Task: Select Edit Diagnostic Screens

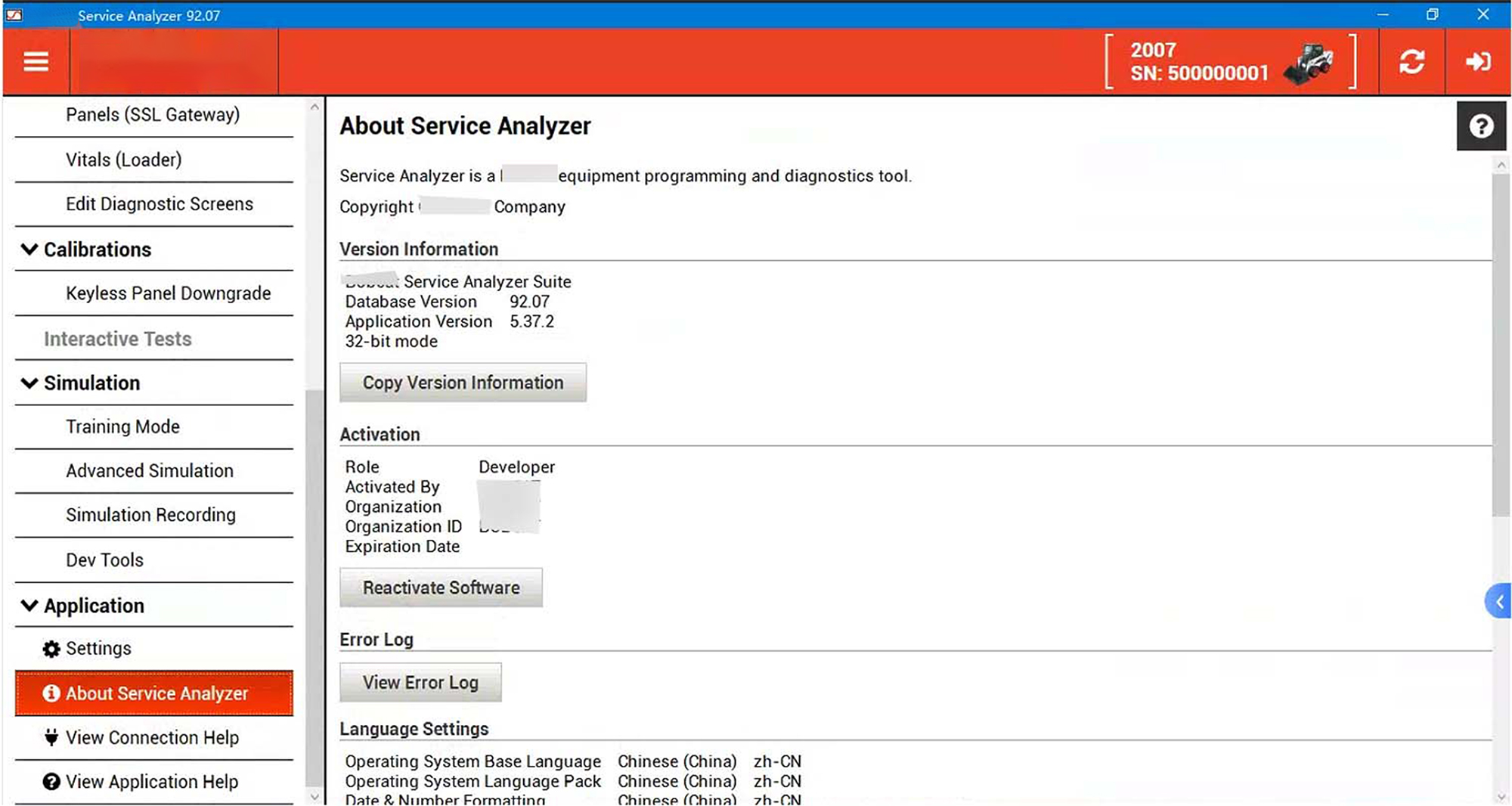Action: (x=160, y=203)
